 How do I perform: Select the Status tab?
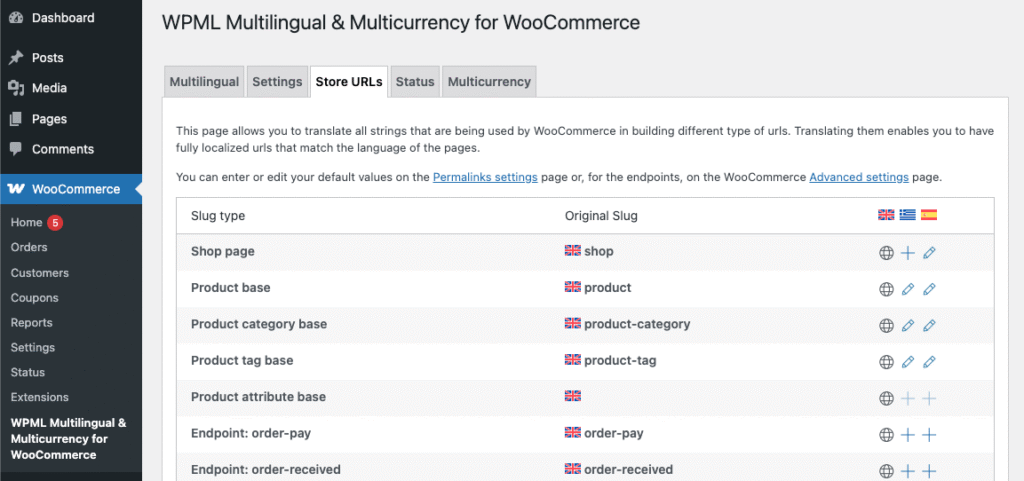click(415, 82)
